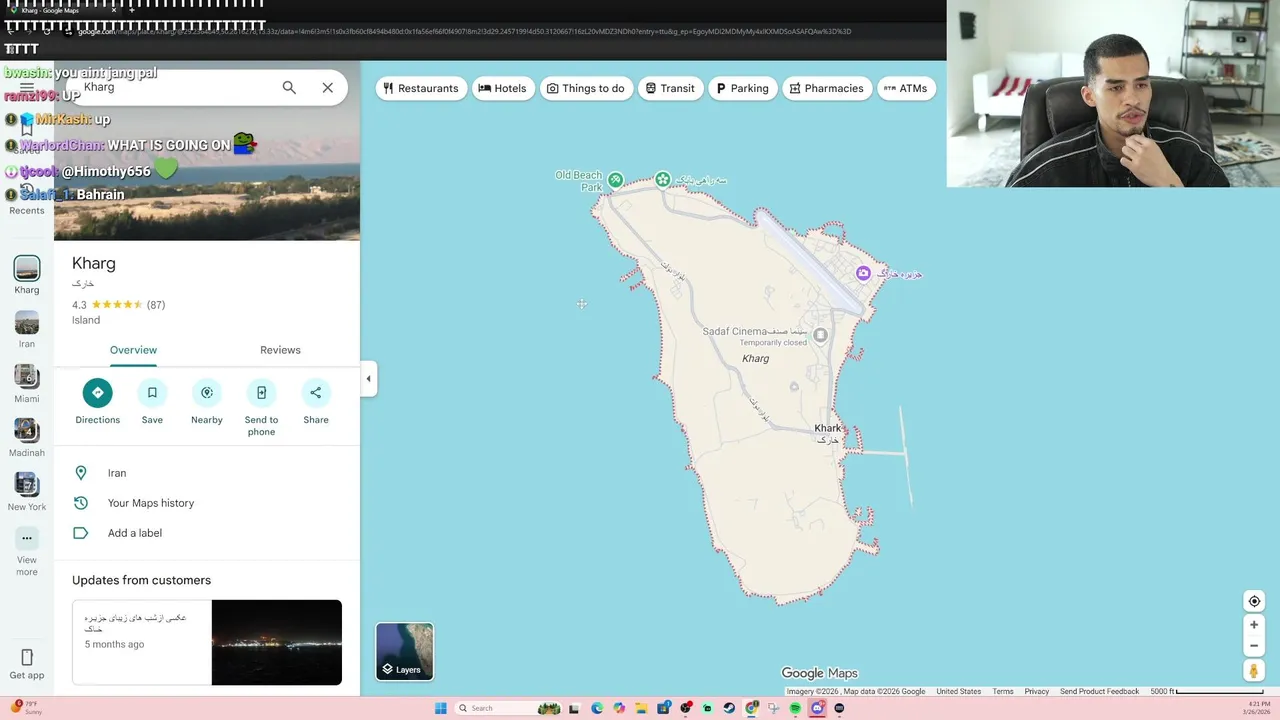Click the Nearby icon button
Image resolution: width=1280 pixels, height=720 pixels.
(207, 393)
